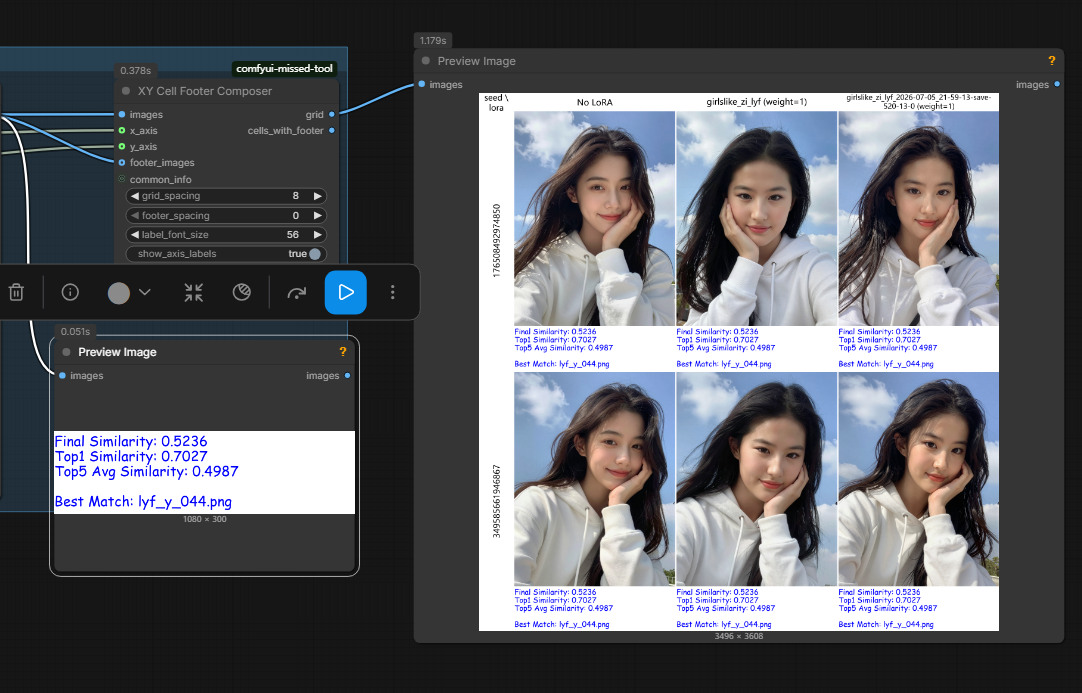Collapse XY Cell Footer Composer via its title dot
The height and width of the screenshot is (693, 1082).
pyautogui.click(x=126, y=90)
